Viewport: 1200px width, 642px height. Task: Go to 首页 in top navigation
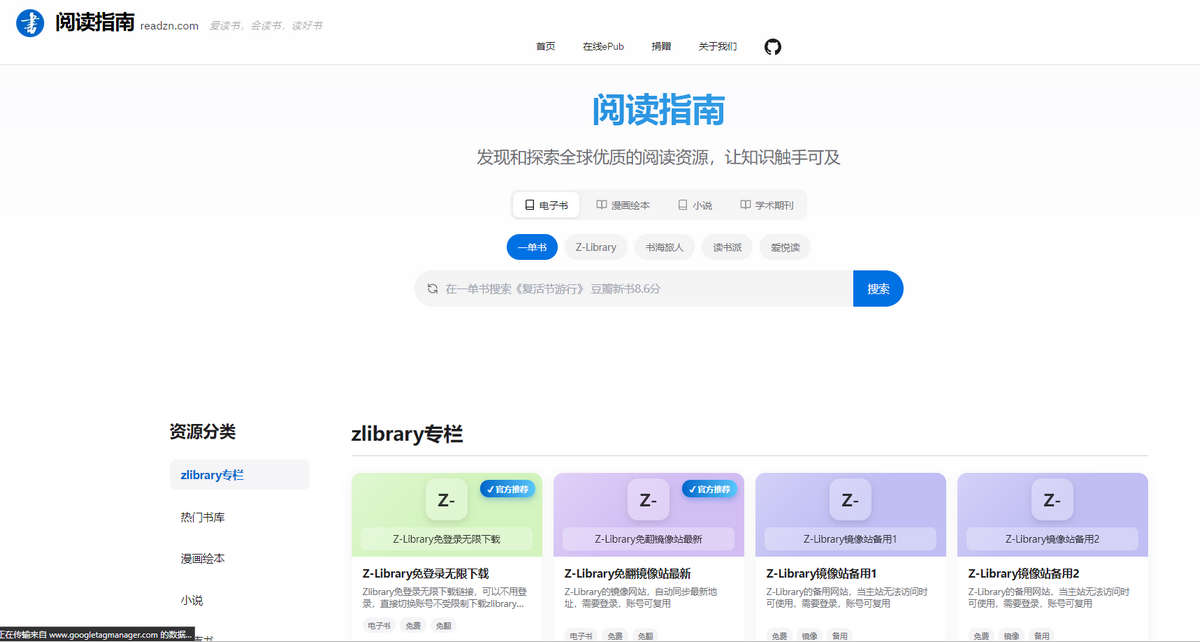(545, 47)
